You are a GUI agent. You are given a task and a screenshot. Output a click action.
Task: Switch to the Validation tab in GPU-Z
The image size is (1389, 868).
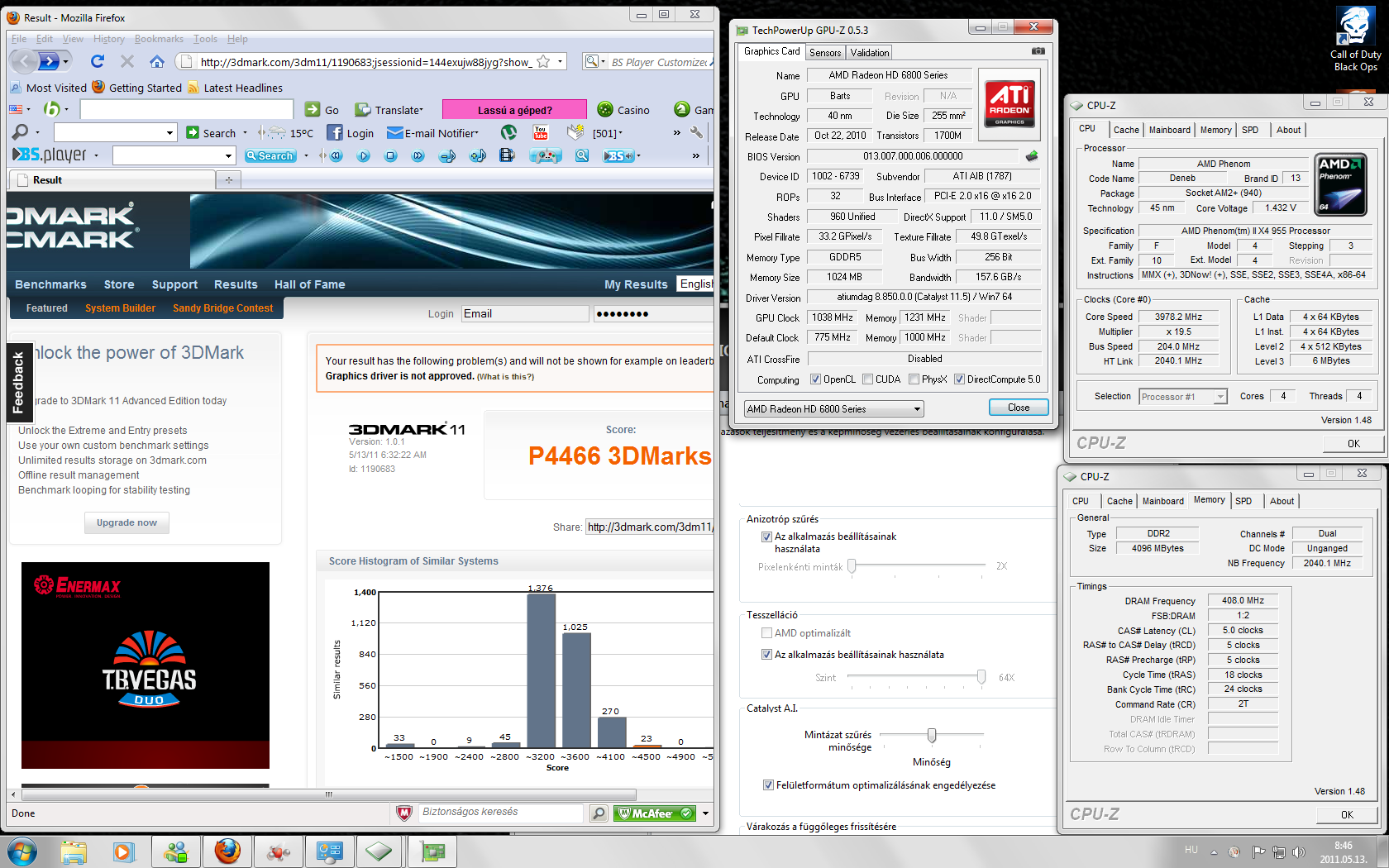pyautogui.click(x=870, y=53)
